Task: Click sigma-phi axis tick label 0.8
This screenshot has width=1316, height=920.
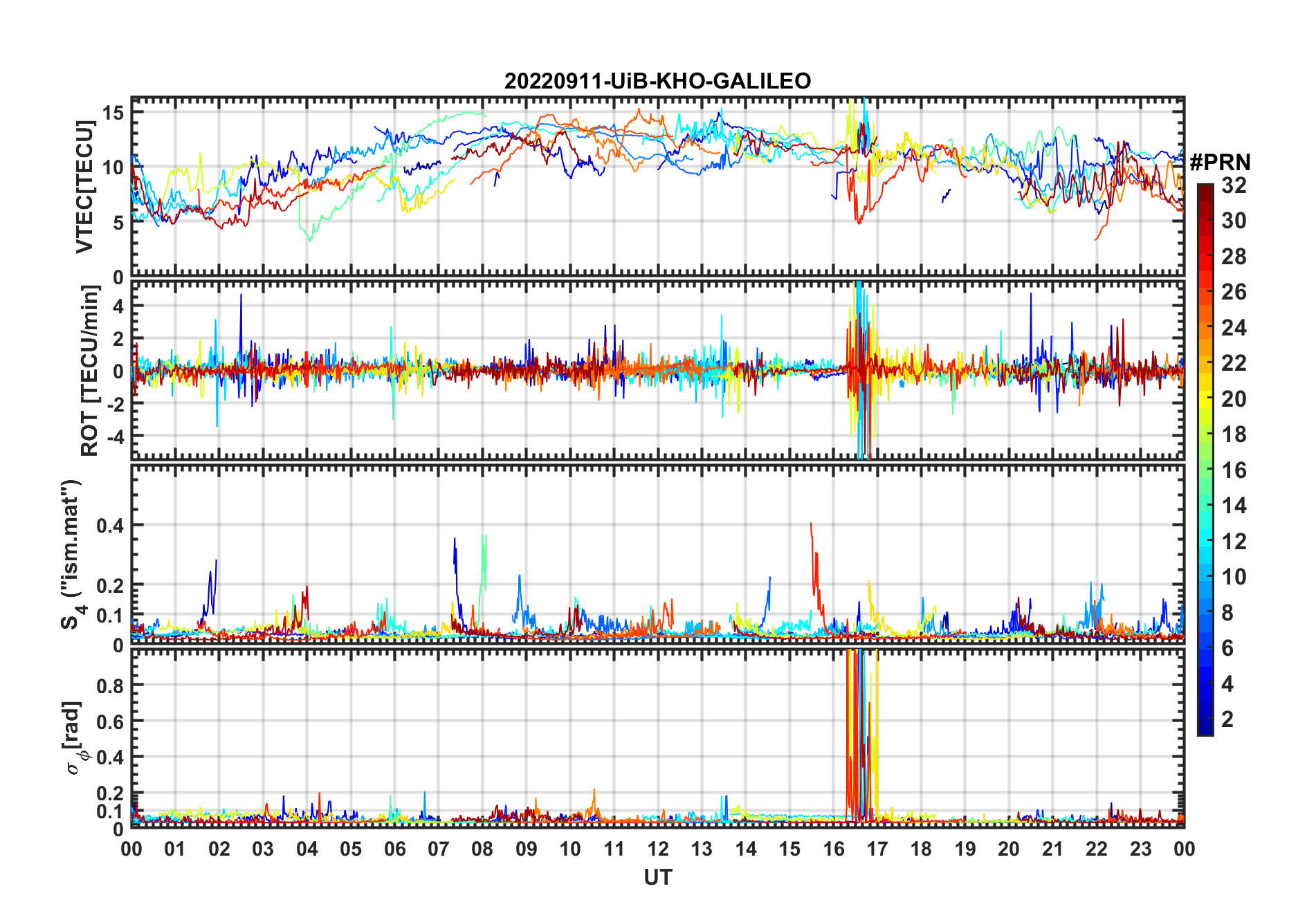Action: [x=111, y=686]
